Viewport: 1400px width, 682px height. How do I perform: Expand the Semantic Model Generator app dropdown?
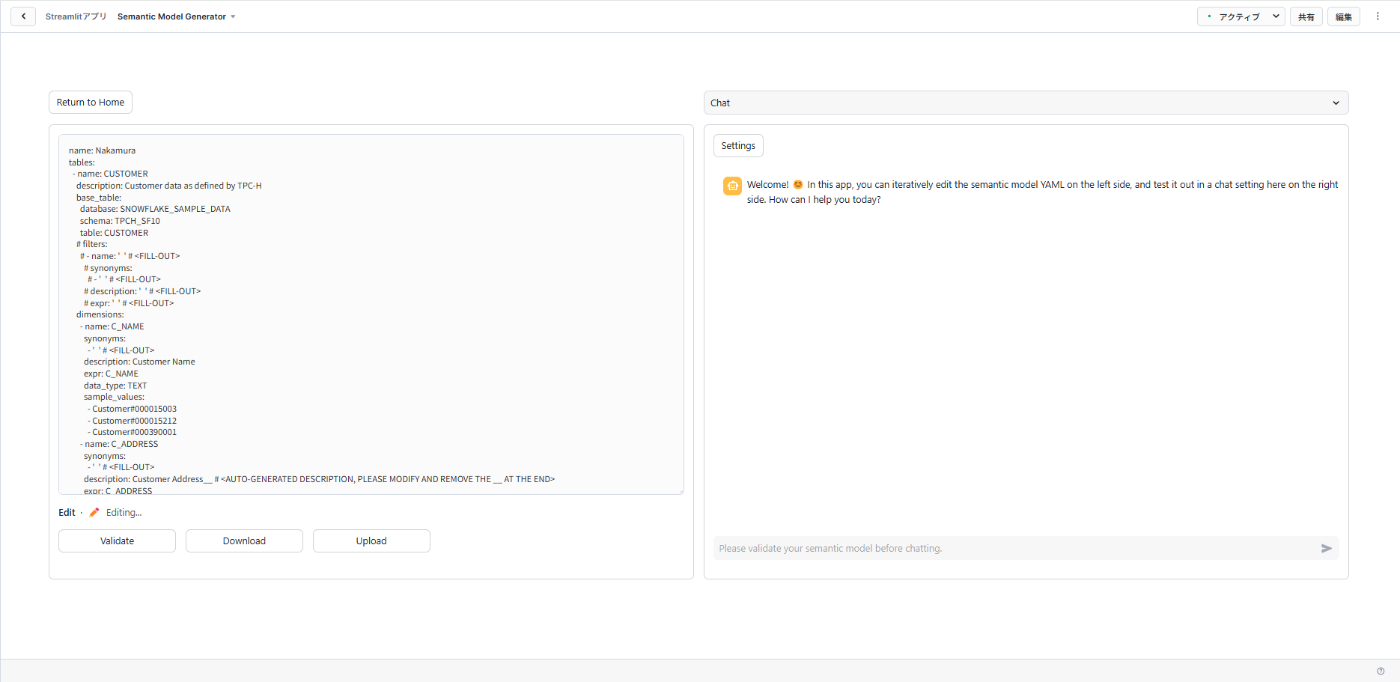pos(233,16)
